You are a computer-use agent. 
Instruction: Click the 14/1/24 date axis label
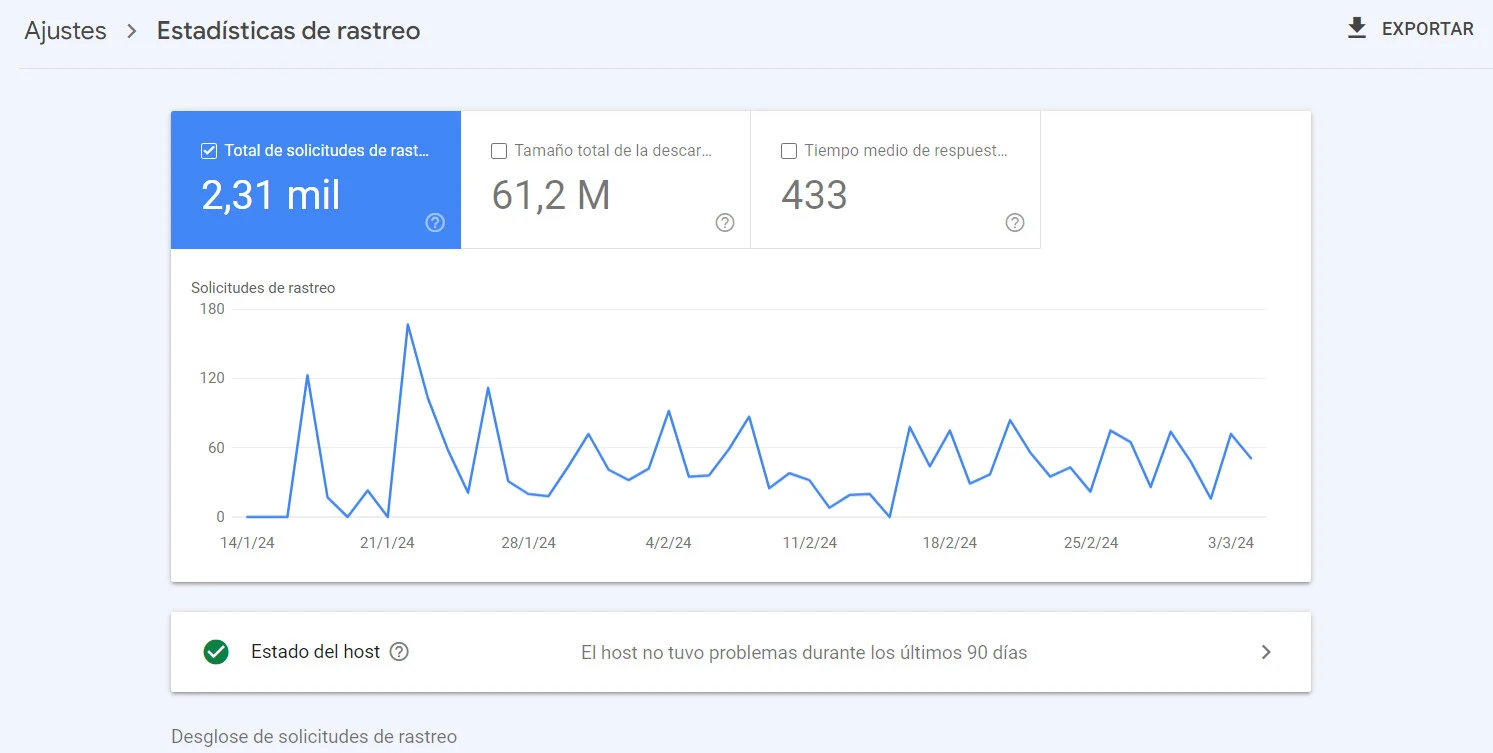pos(247,543)
